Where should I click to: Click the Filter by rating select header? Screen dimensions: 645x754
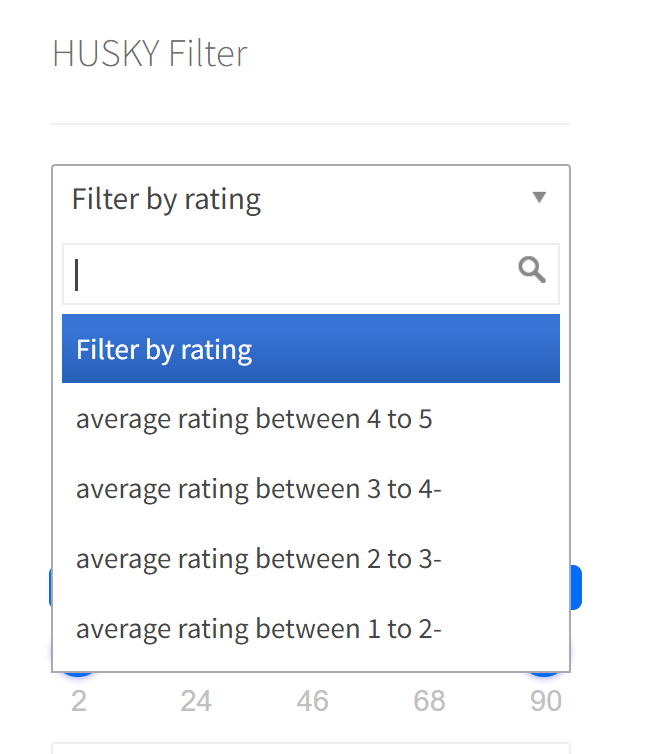click(311, 199)
